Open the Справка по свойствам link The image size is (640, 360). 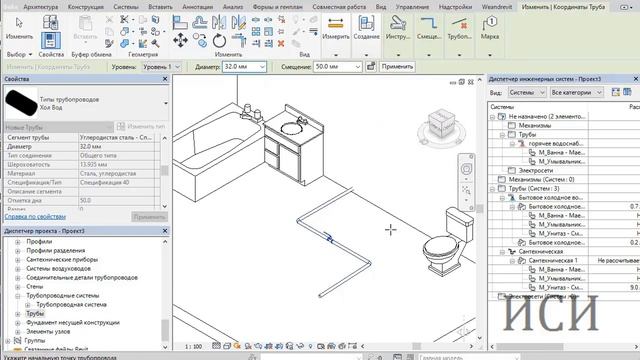pyautogui.click(x=35, y=217)
